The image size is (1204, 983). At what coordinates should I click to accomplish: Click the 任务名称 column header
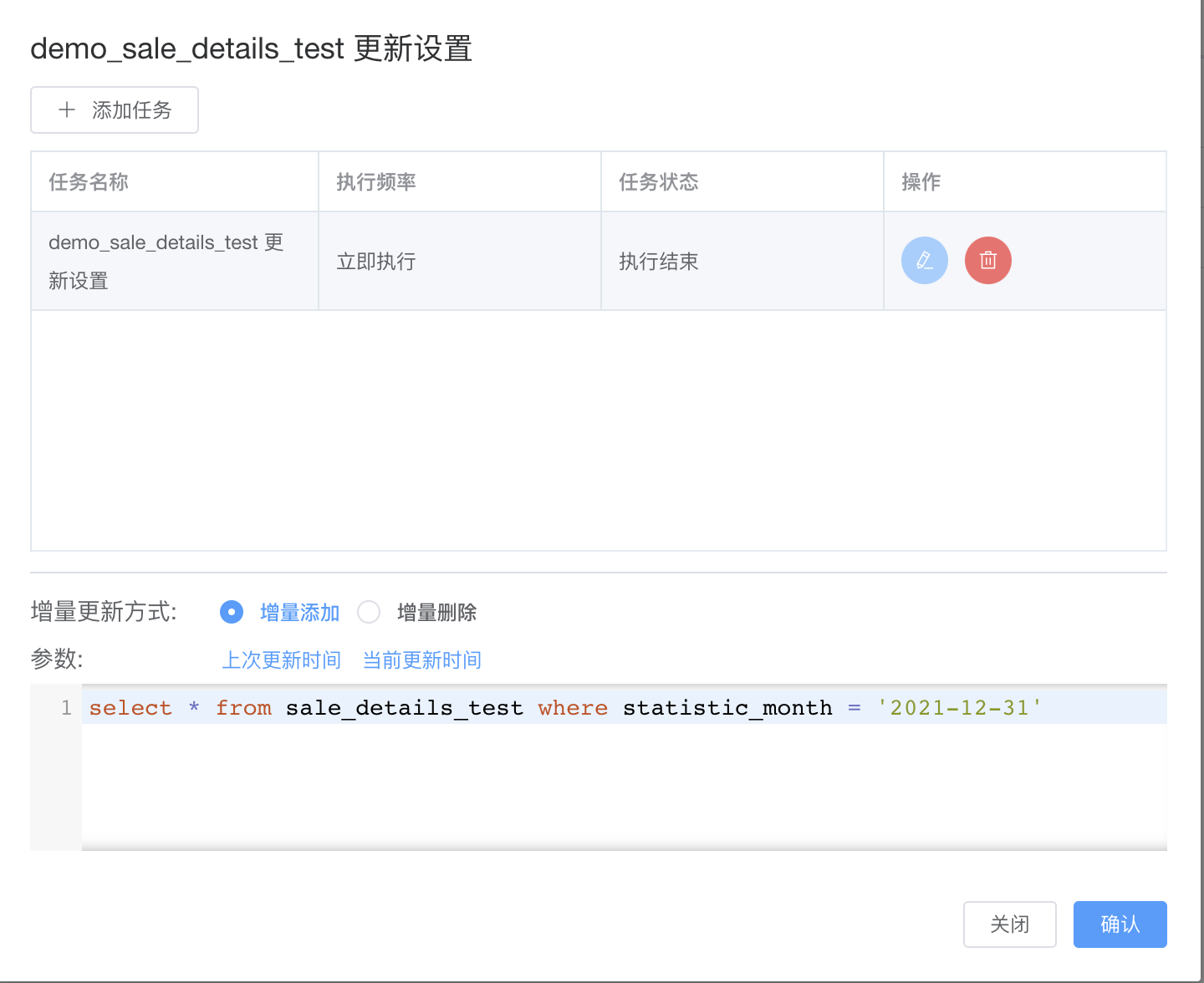[x=87, y=181]
